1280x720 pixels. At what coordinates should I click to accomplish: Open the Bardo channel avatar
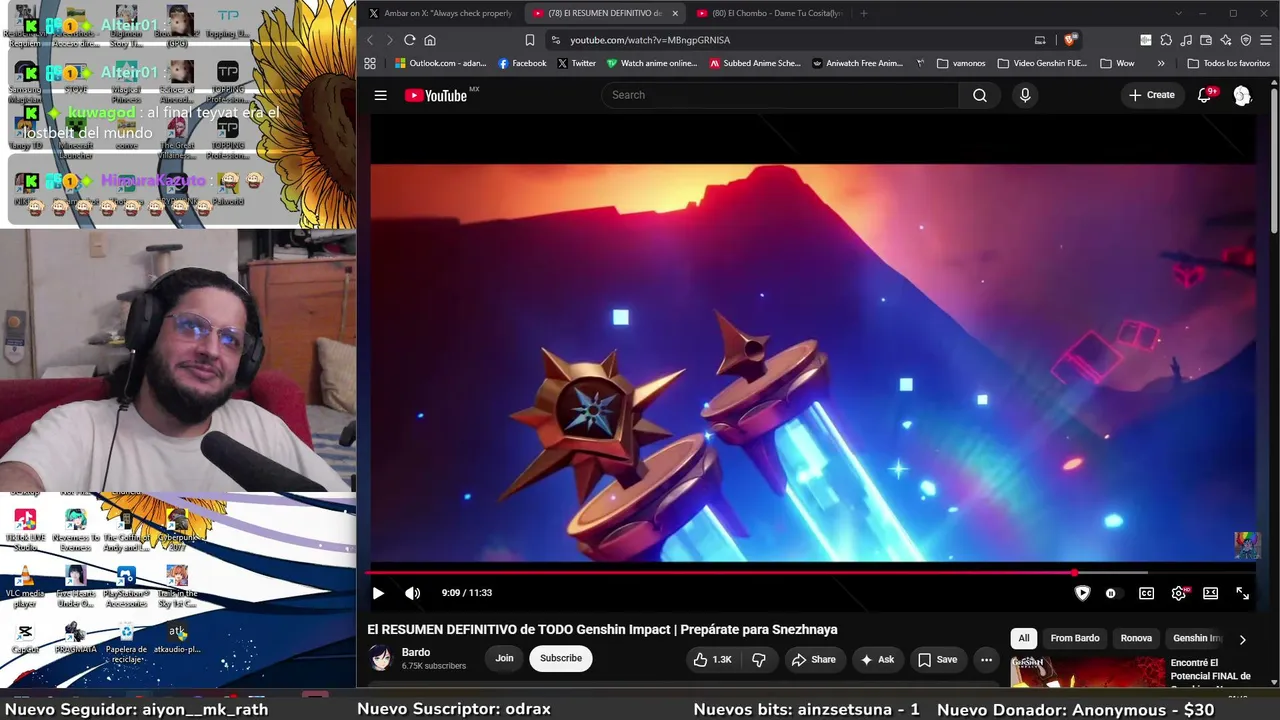[381, 658]
